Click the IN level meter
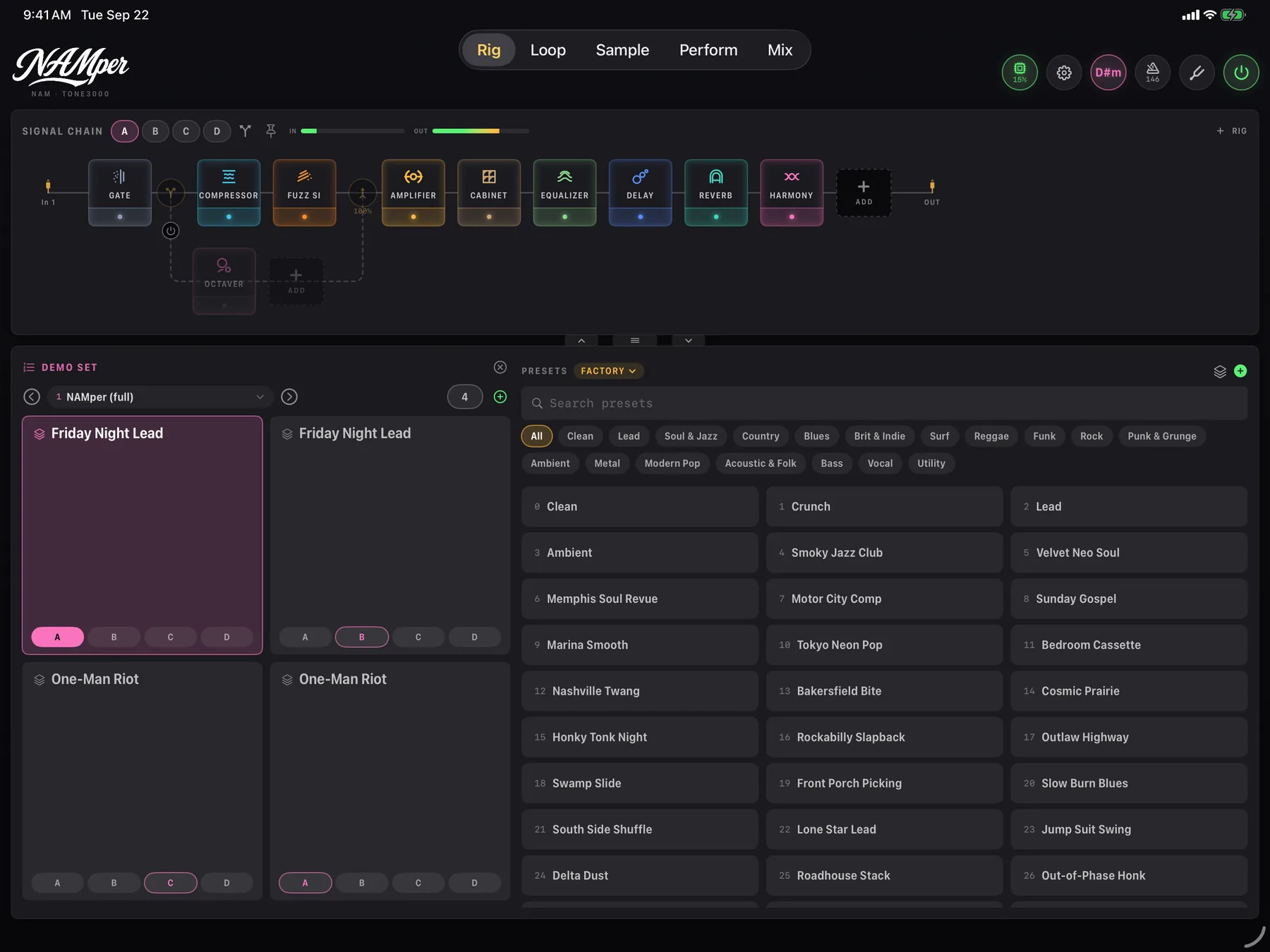1270x952 pixels. pos(353,131)
